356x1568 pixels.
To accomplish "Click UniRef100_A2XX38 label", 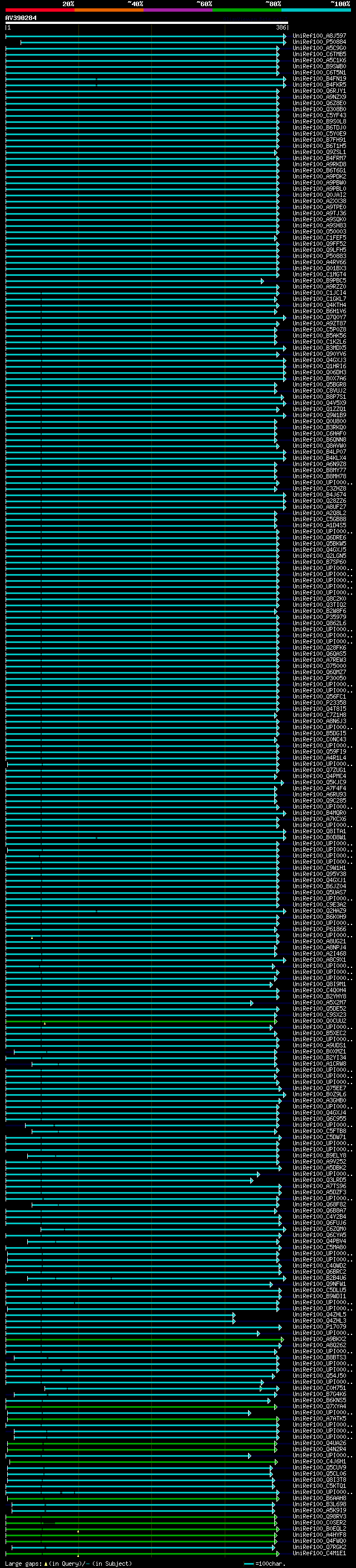I will [x=319, y=201].
